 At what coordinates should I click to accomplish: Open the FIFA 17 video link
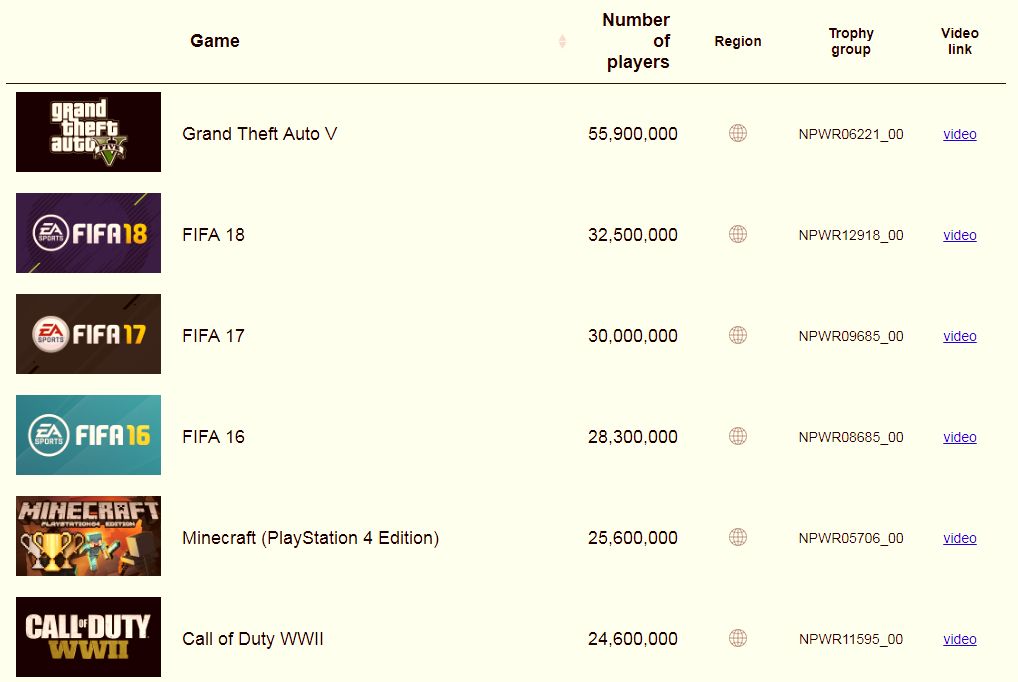pyautogui.click(x=960, y=336)
